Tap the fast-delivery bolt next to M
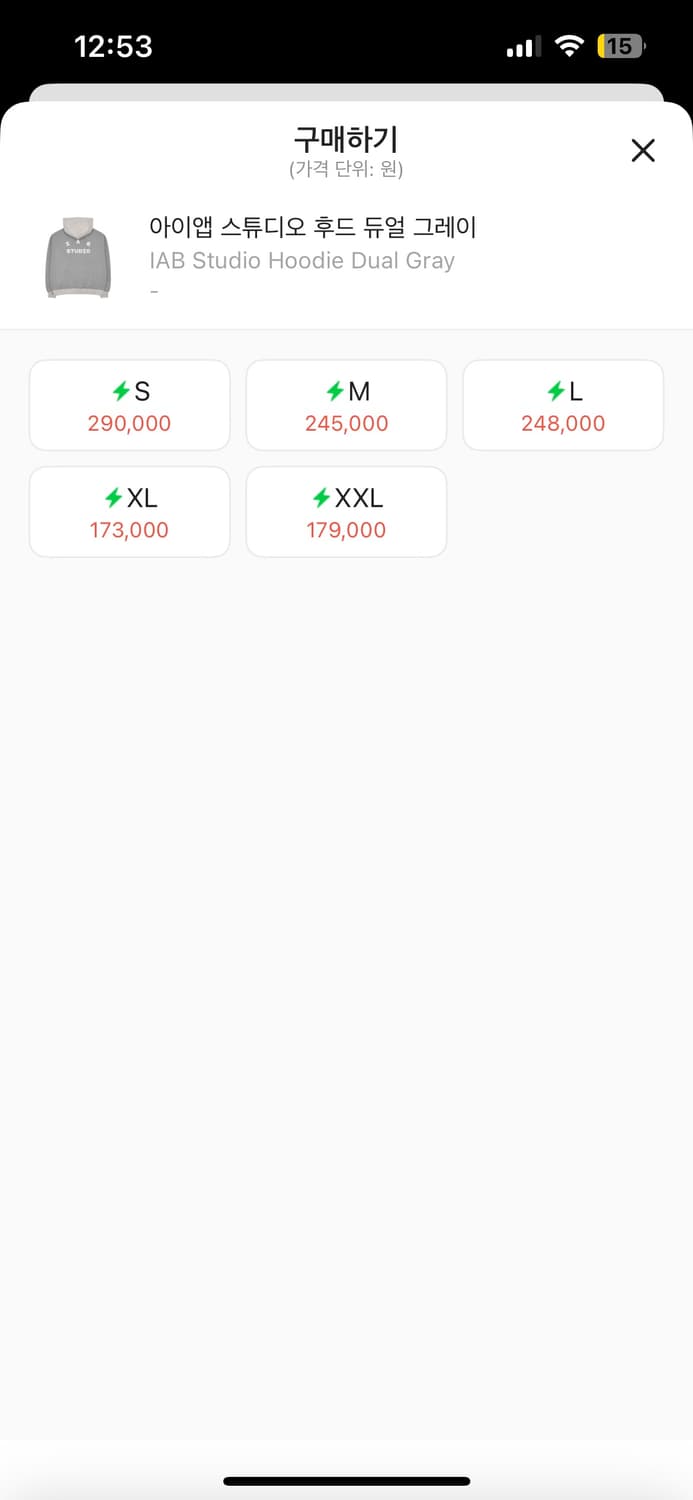 coord(335,392)
